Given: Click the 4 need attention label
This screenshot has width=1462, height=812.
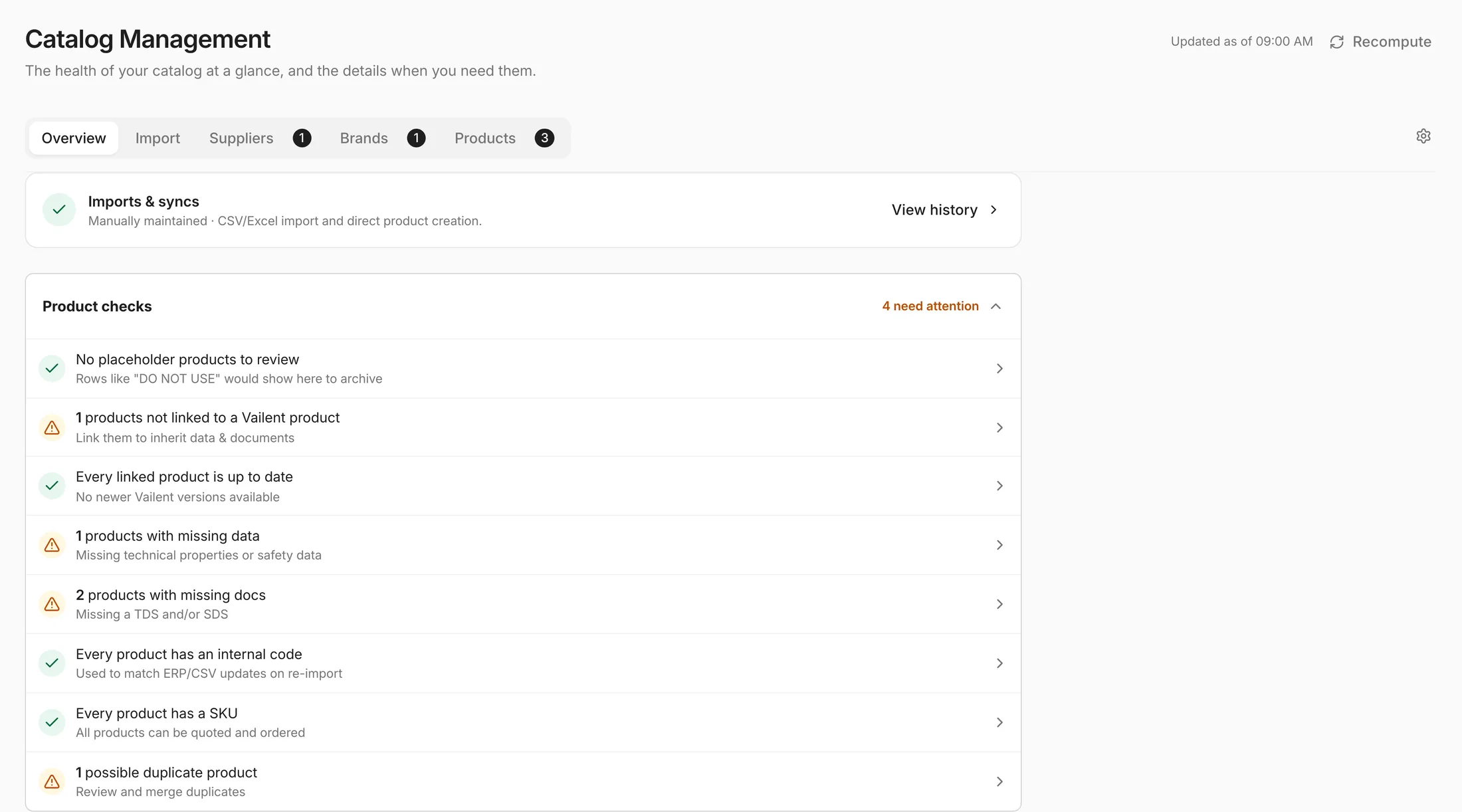Looking at the screenshot, I should coord(930,306).
